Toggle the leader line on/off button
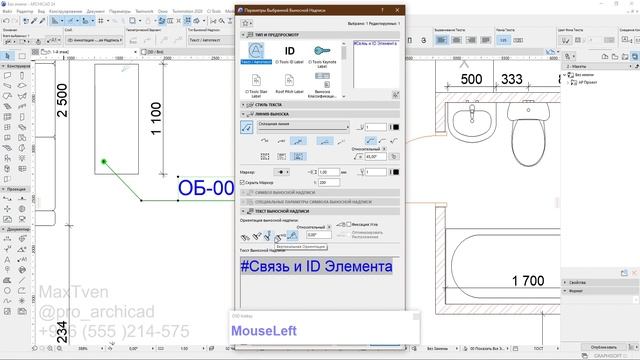This screenshot has height=360, width=640. (247, 127)
